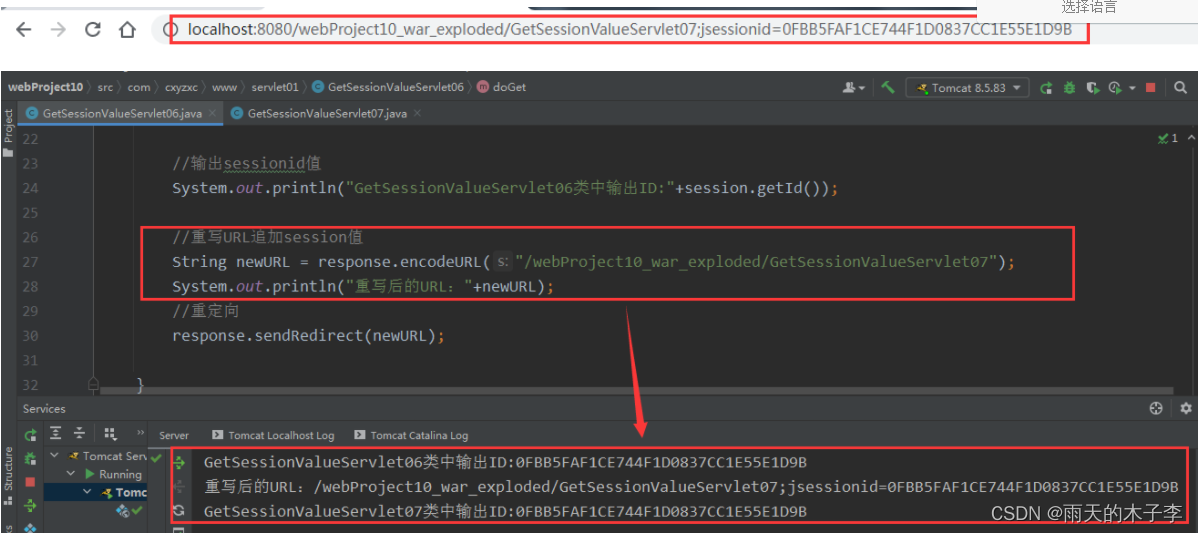
Task: Click the site info icon in address bar
Action: click(170, 31)
